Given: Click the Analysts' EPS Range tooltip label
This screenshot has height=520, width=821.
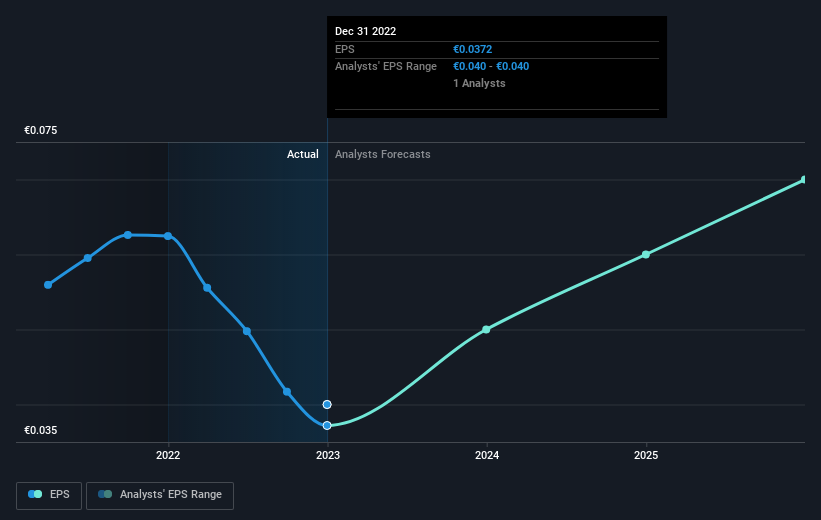Looking at the screenshot, I should pos(386,67).
